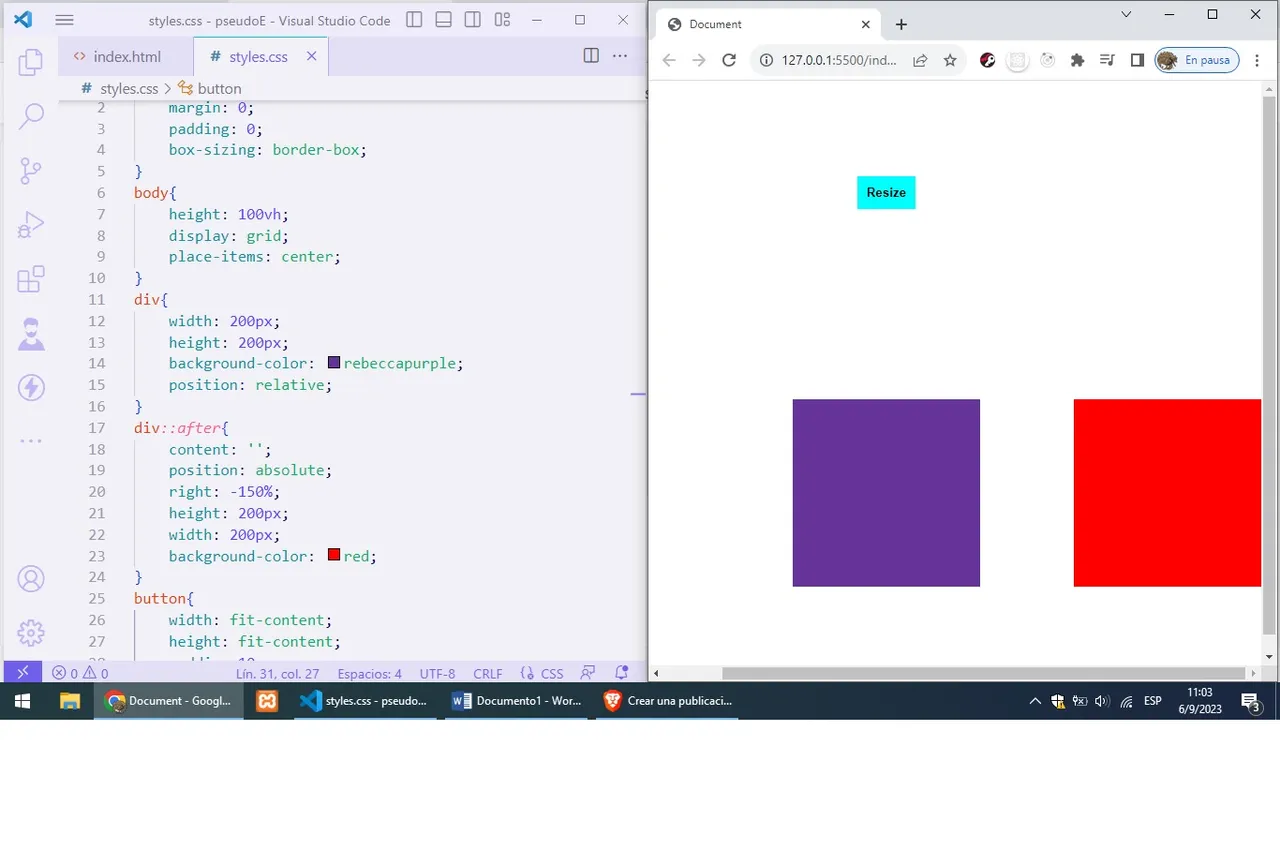This screenshot has height=866, width=1280.
Task: Open the Chrome tab search dropdown arrow
Action: click(x=1126, y=14)
